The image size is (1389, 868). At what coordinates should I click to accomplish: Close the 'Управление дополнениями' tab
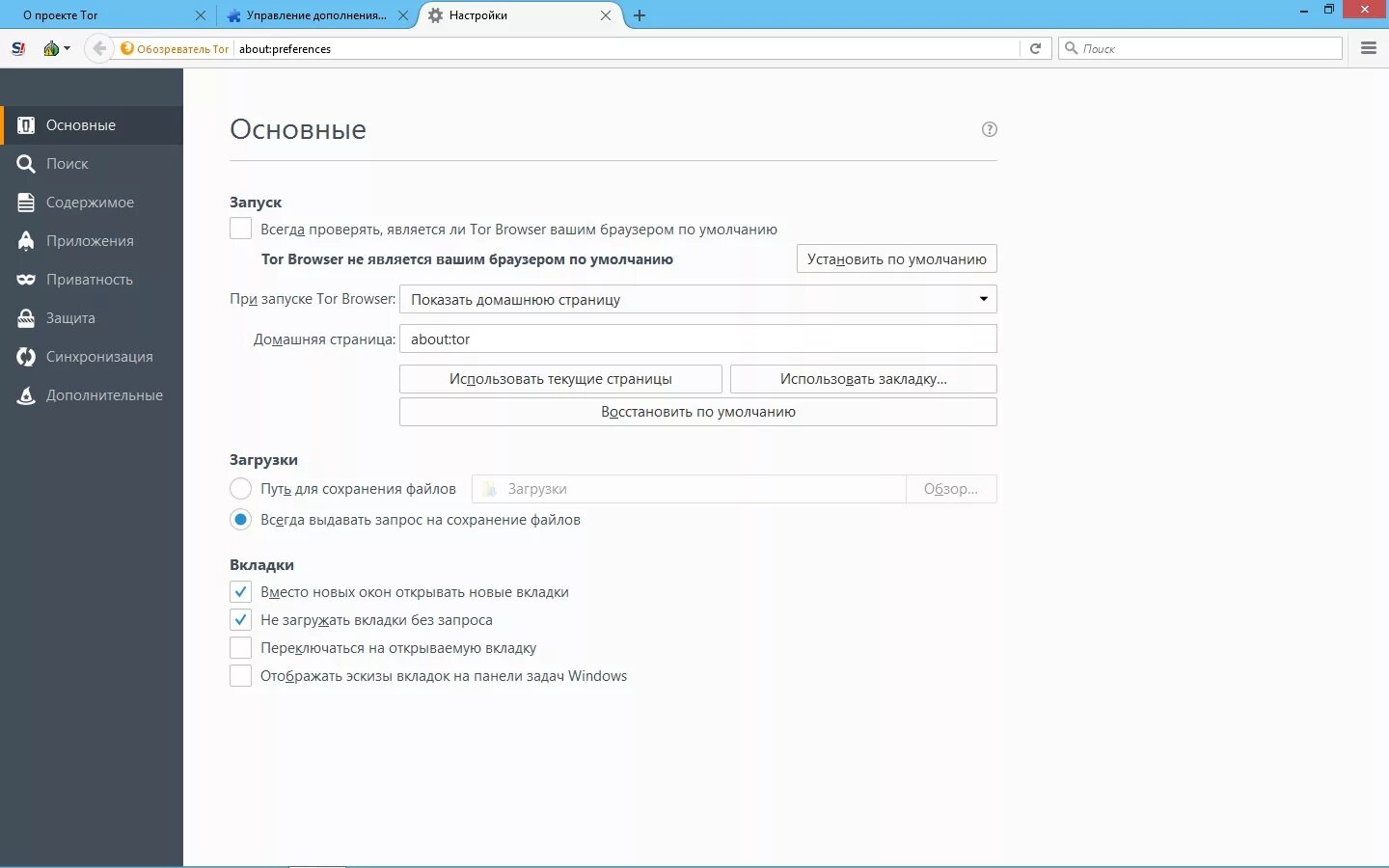[x=403, y=15]
